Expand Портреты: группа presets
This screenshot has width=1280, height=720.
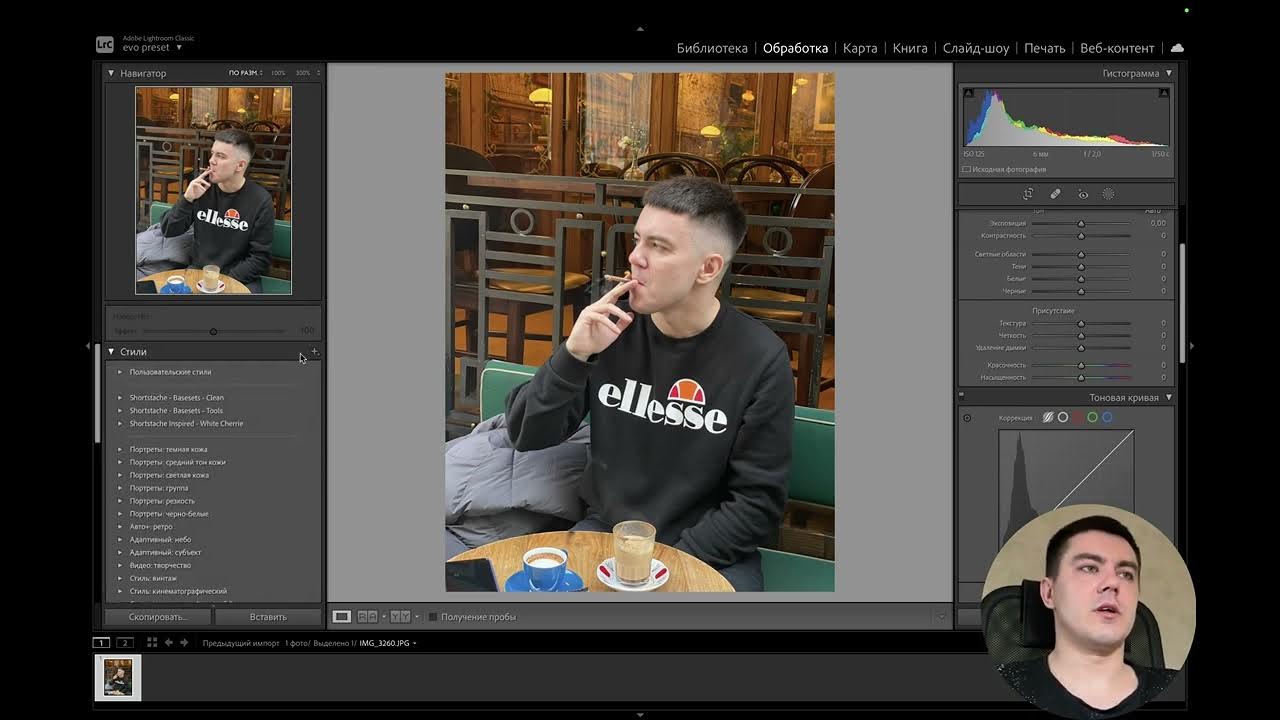click(x=120, y=488)
